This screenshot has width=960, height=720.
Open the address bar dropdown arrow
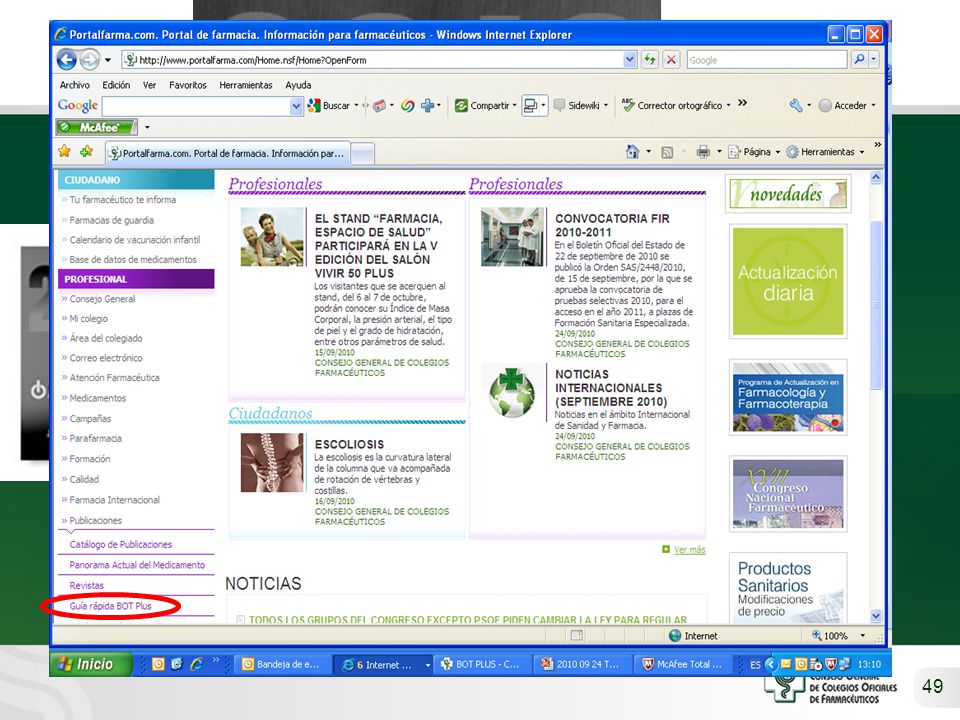pyautogui.click(x=629, y=60)
